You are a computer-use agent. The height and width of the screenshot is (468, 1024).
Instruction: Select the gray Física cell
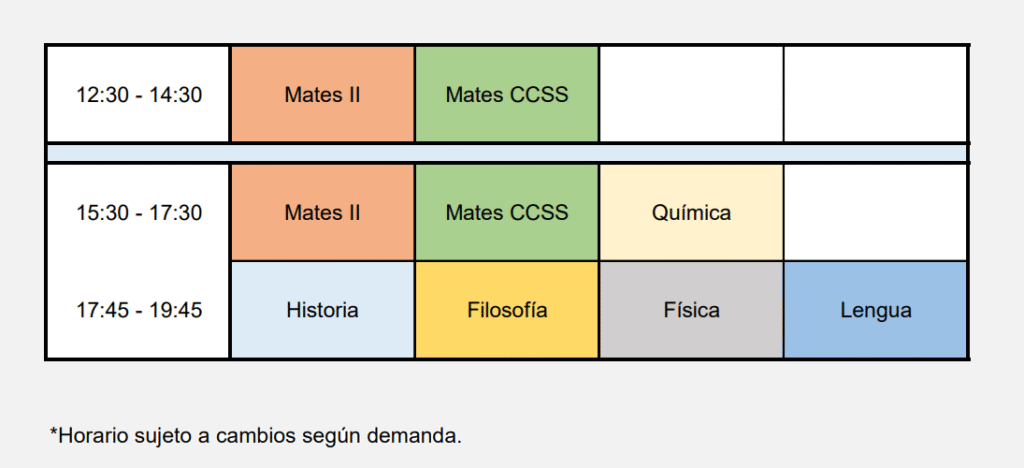tap(691, 310)
